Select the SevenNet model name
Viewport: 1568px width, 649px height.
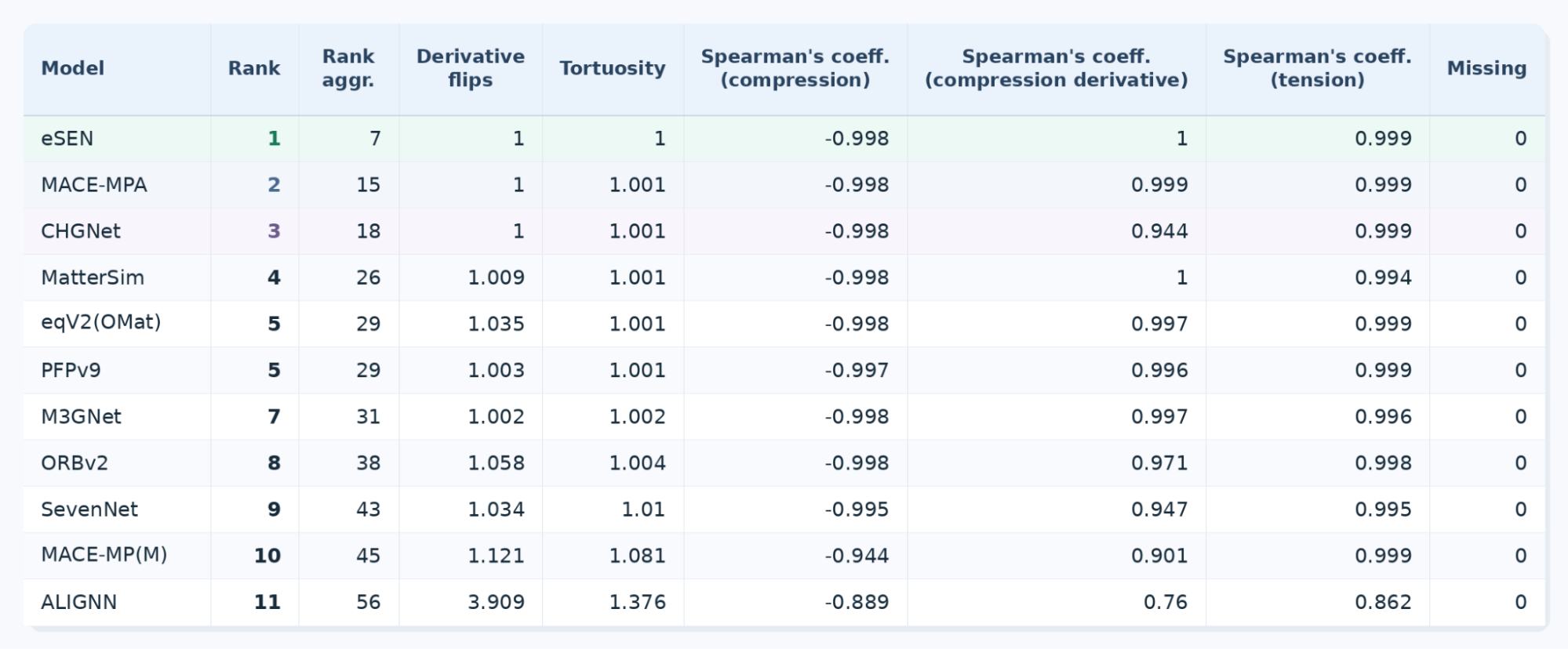[89, 509]
